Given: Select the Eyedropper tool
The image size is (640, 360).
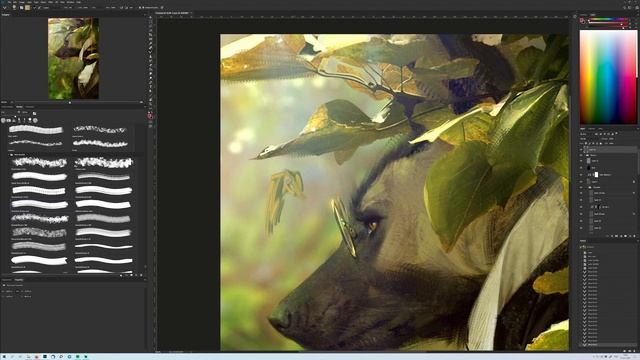Looking at the screenshot, I should pos(151,43).
